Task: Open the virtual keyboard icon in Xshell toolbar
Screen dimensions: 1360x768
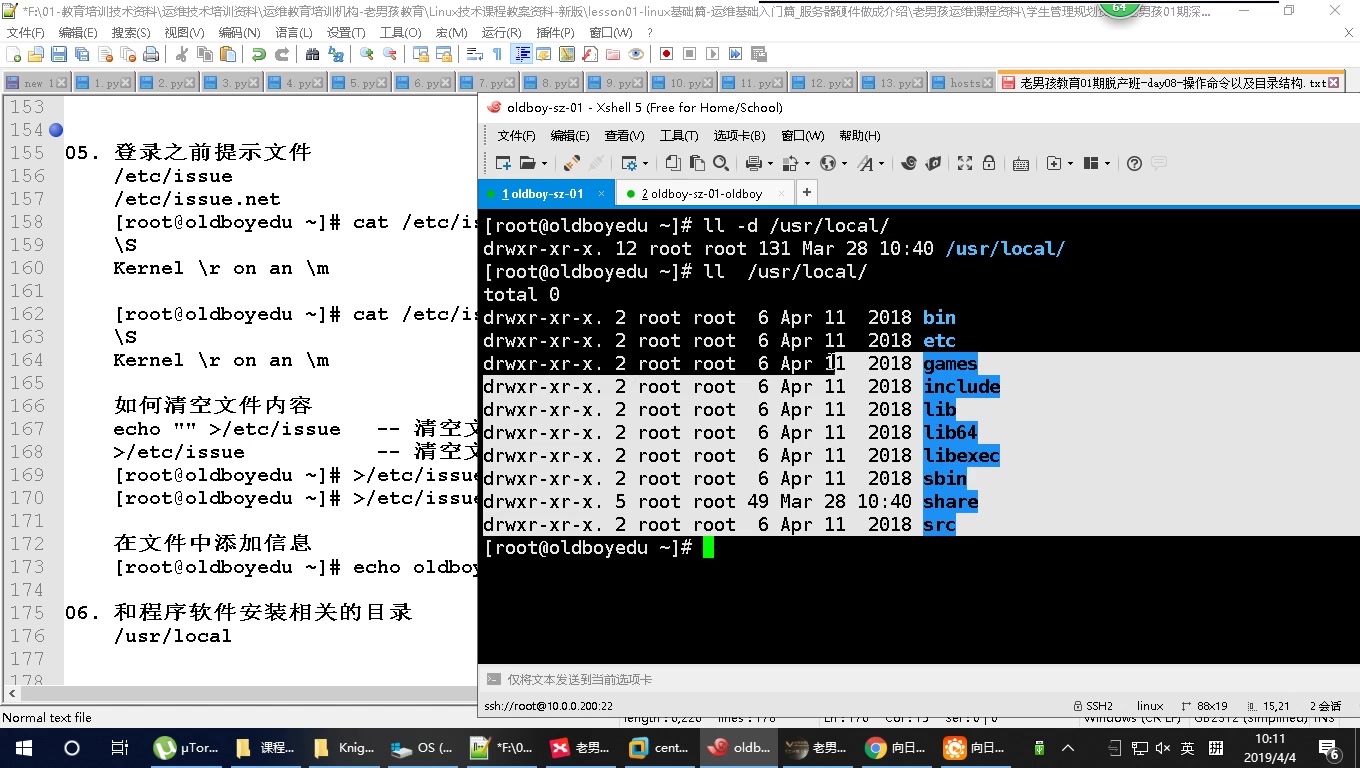Action: (x=1021, y=163)
